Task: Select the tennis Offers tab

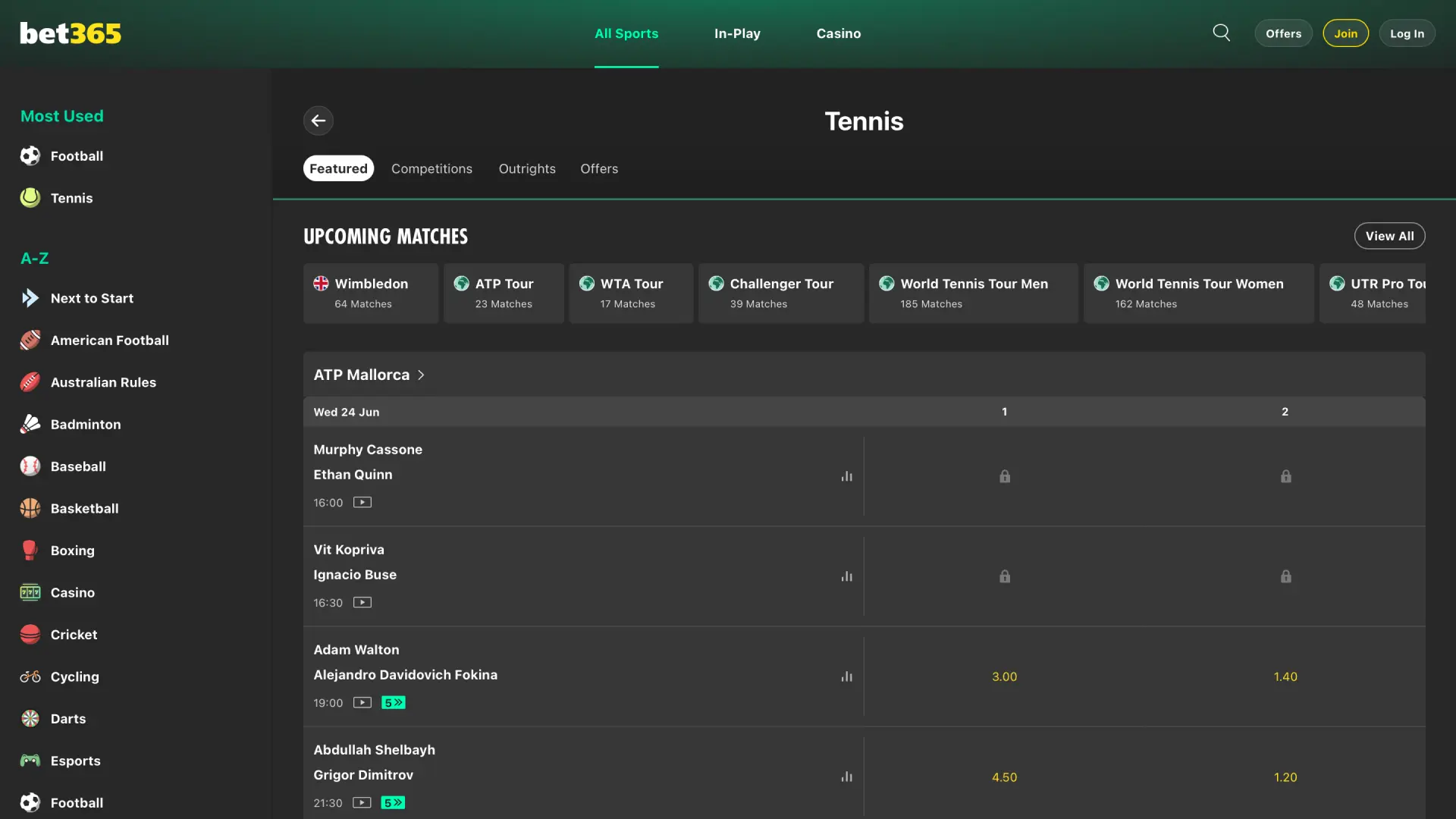Action: [599, 168]
